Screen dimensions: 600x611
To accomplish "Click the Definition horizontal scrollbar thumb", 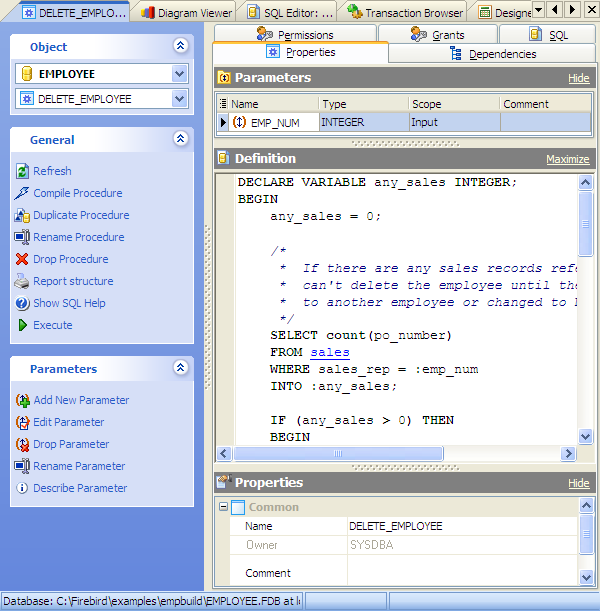I will [x=338, y=454].
